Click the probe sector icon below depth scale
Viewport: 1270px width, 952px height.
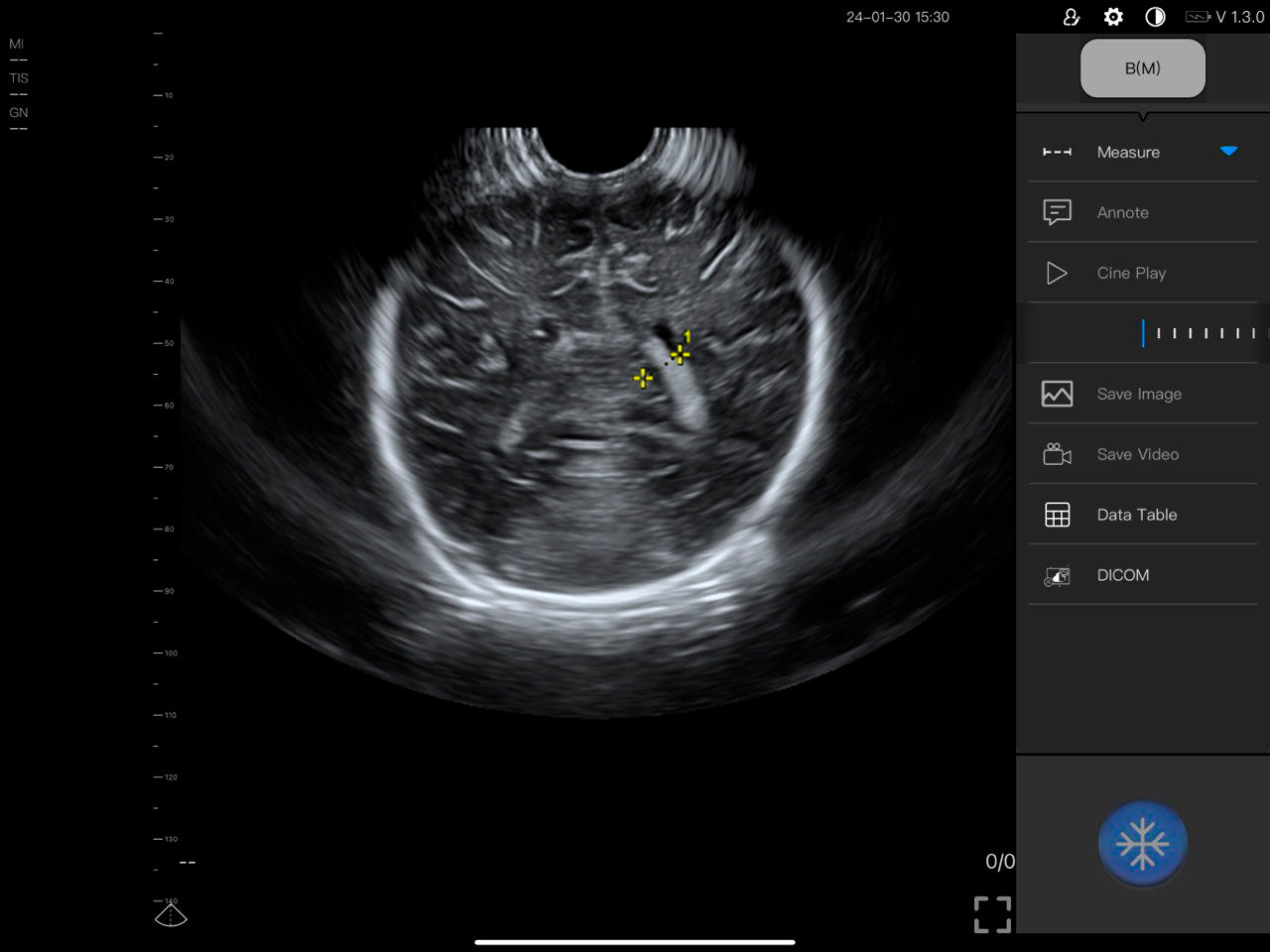(x=171, y=914)
